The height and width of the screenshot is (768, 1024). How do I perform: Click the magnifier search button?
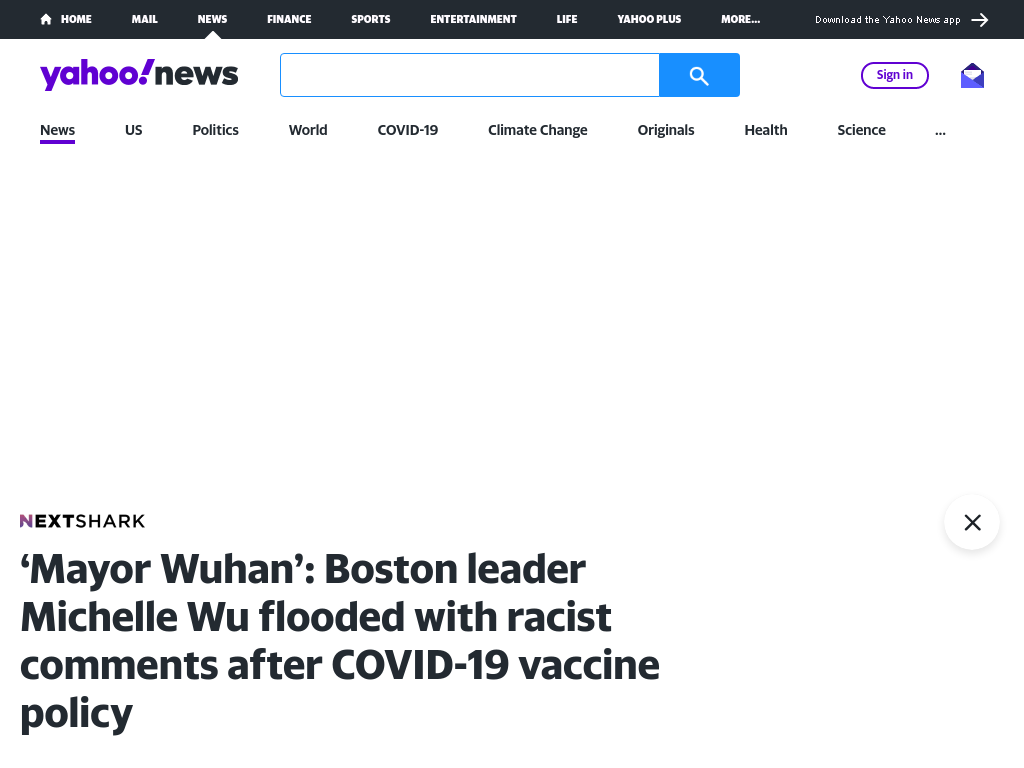[x=699, y=75]
